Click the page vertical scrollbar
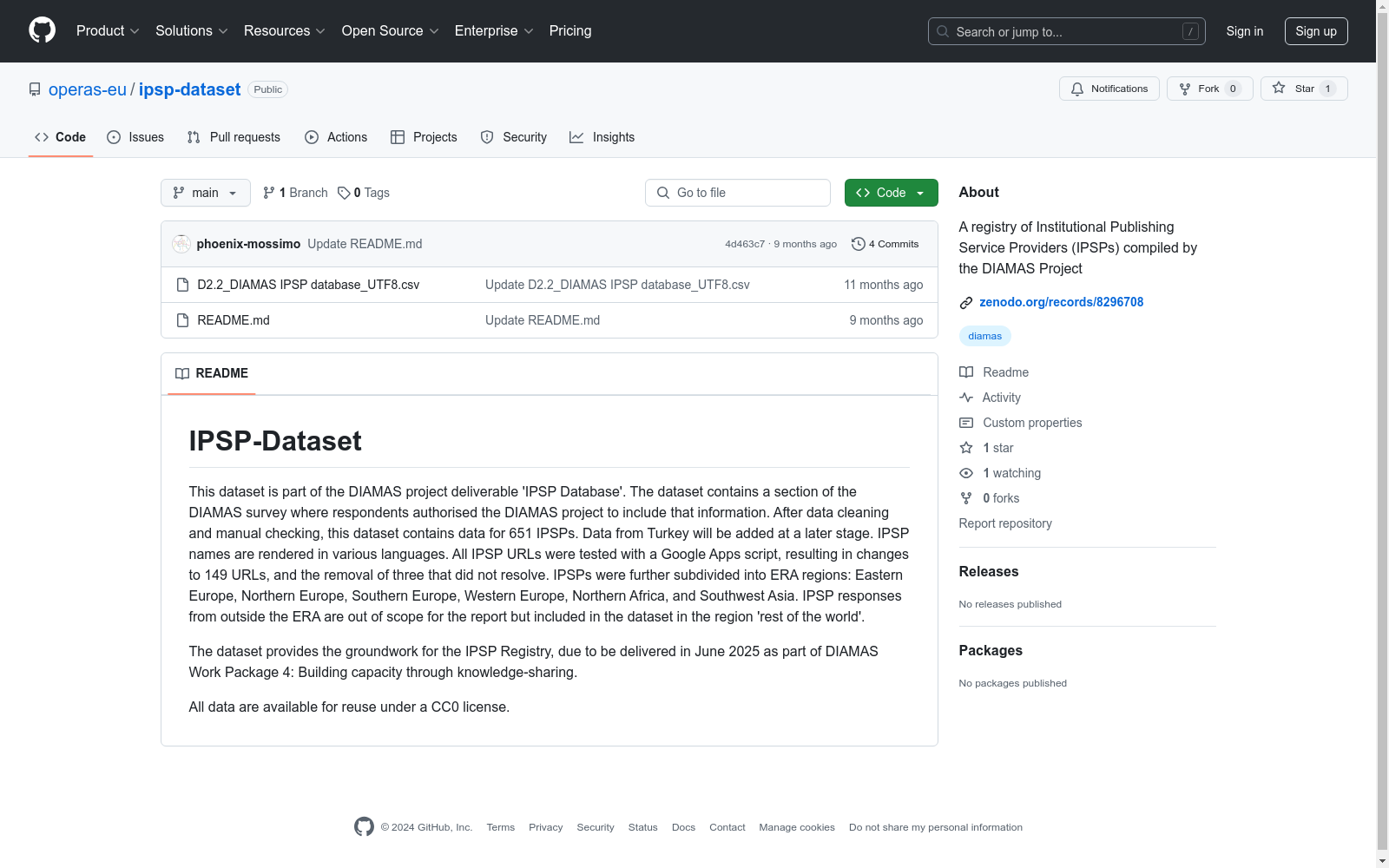Screen dimensions: 1389x868 pos(1382,434)
